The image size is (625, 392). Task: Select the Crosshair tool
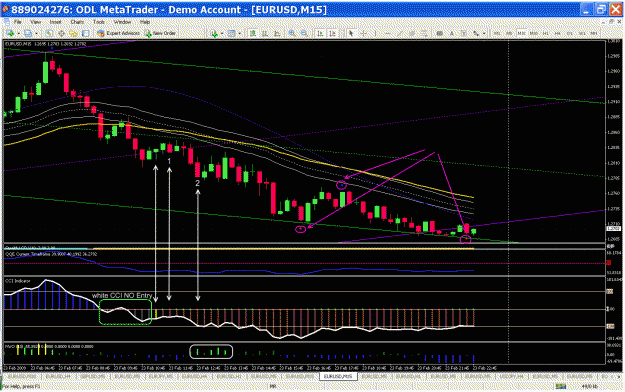(x=364, y=33)
